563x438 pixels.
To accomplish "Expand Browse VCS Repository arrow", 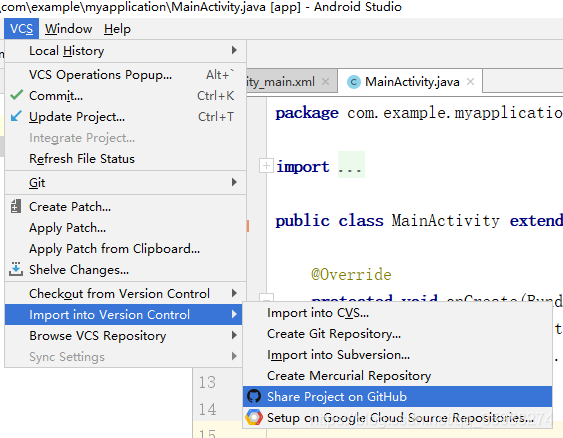I will click(234, 335).
